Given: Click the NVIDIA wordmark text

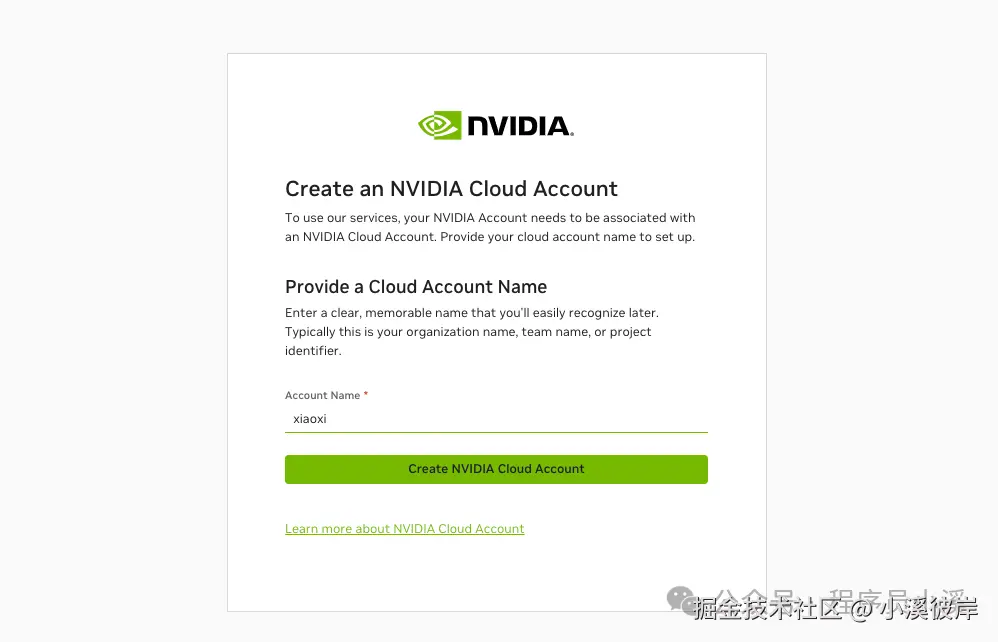Looking at the screenshot, I should pos(519,126).
